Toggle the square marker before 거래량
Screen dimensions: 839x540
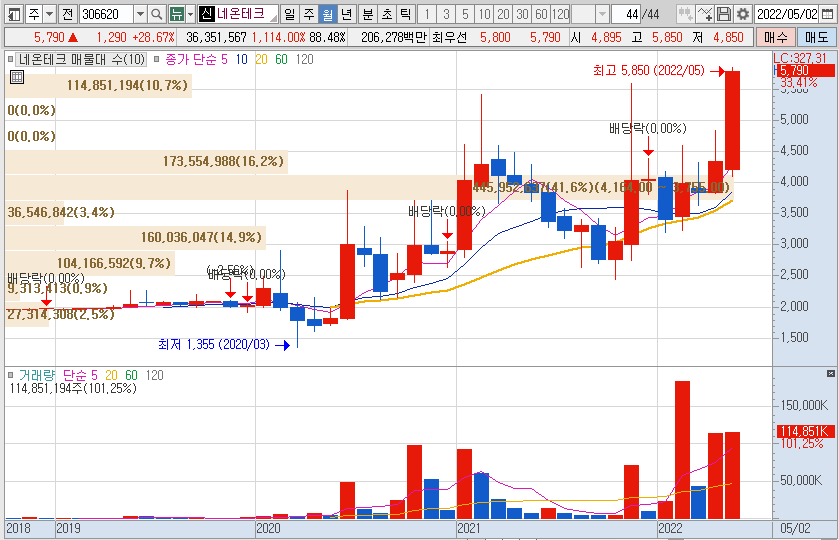coord(10,375)
